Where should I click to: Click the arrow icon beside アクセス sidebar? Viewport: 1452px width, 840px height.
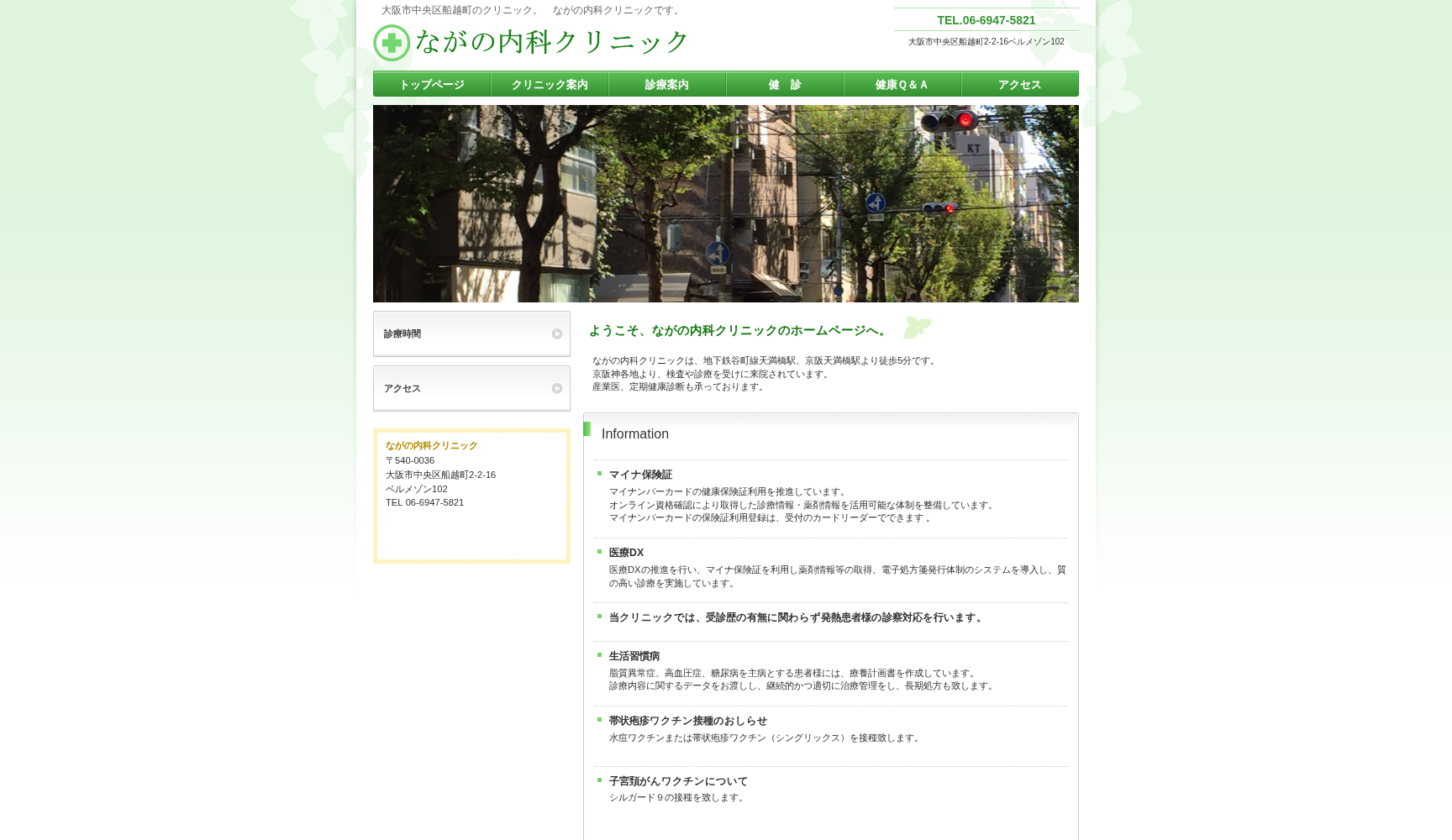click(557, 388)
